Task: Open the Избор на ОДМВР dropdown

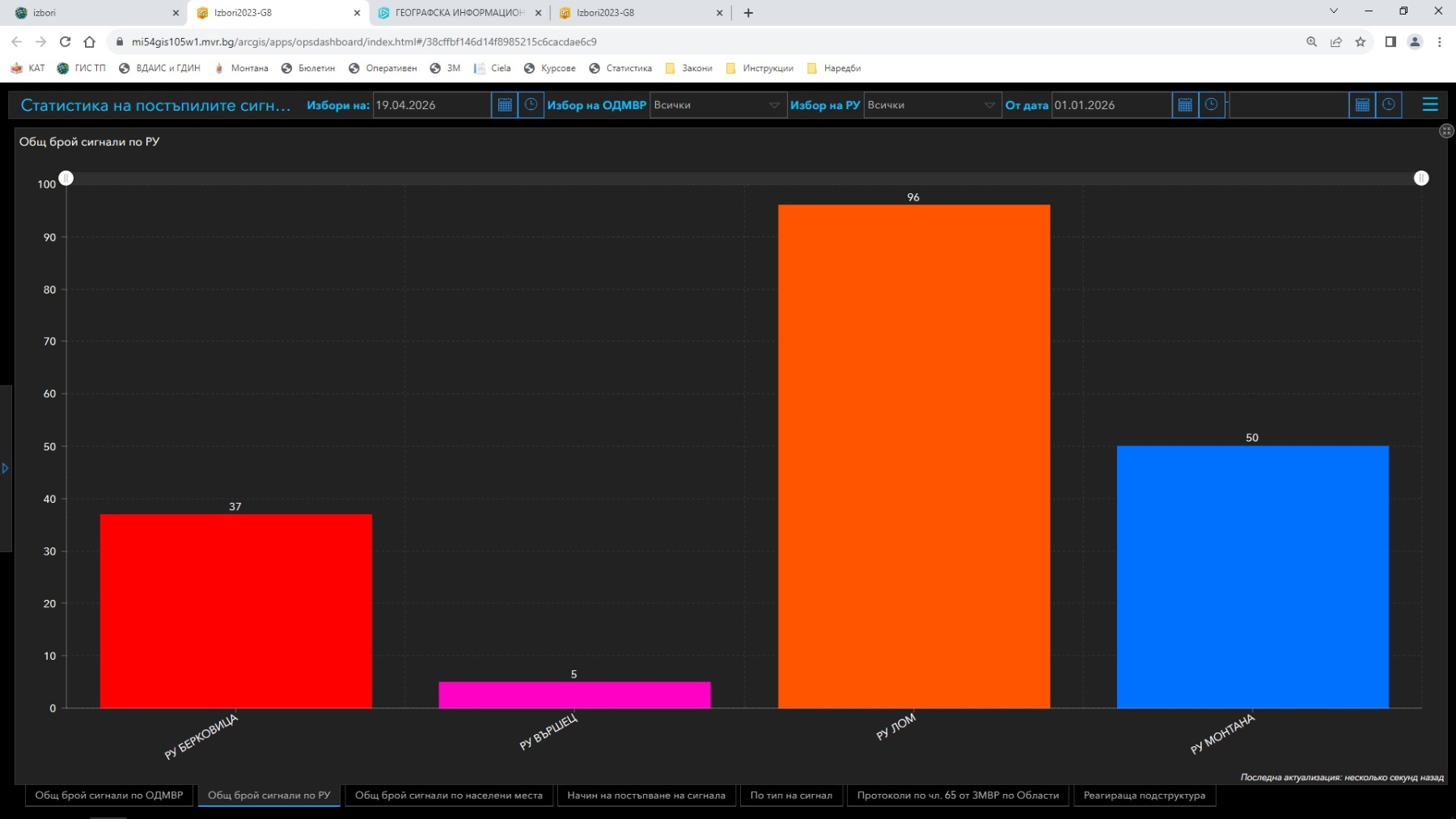Action: 718,105
